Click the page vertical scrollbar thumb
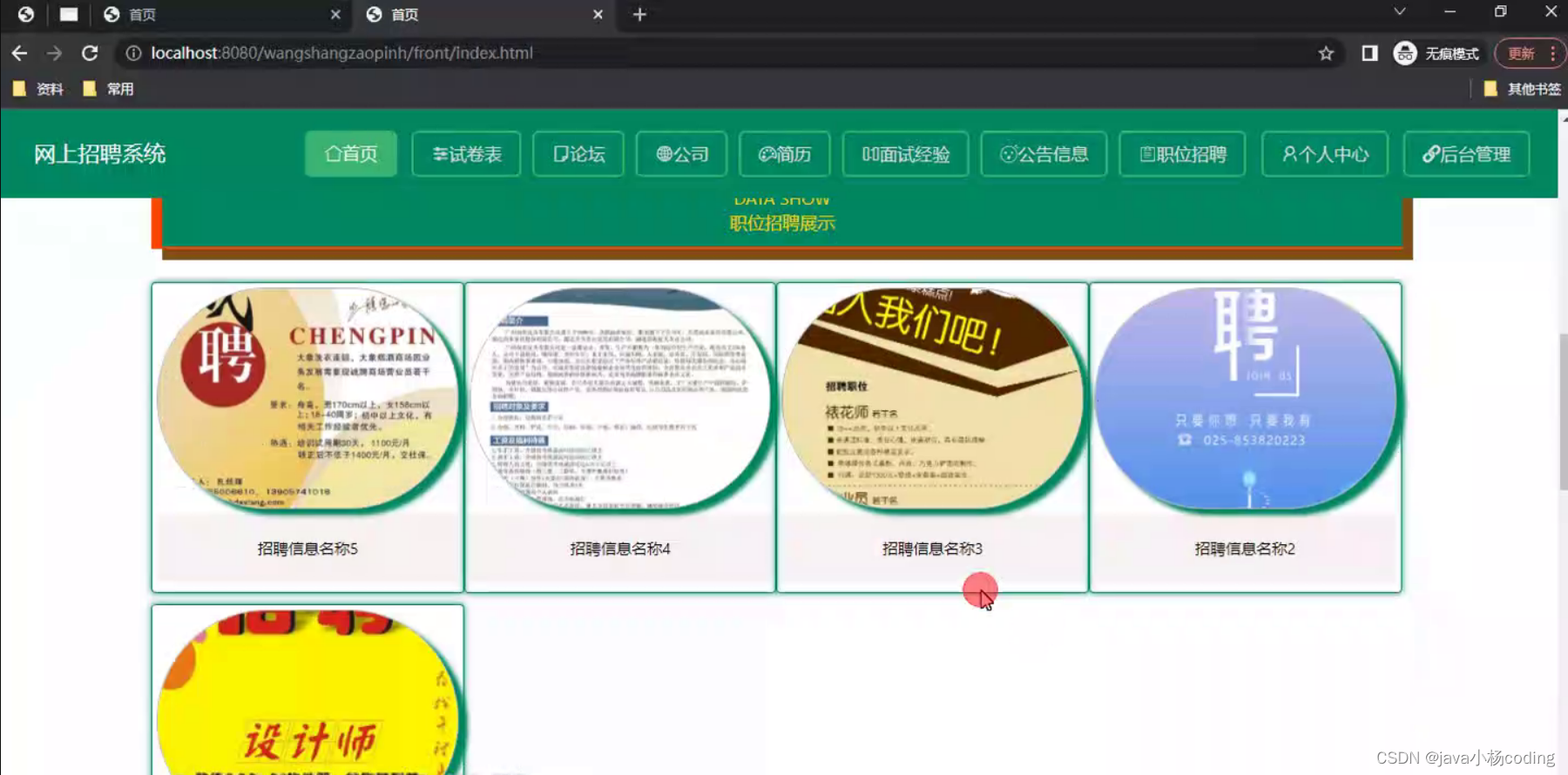 [x=1563, y=411]
